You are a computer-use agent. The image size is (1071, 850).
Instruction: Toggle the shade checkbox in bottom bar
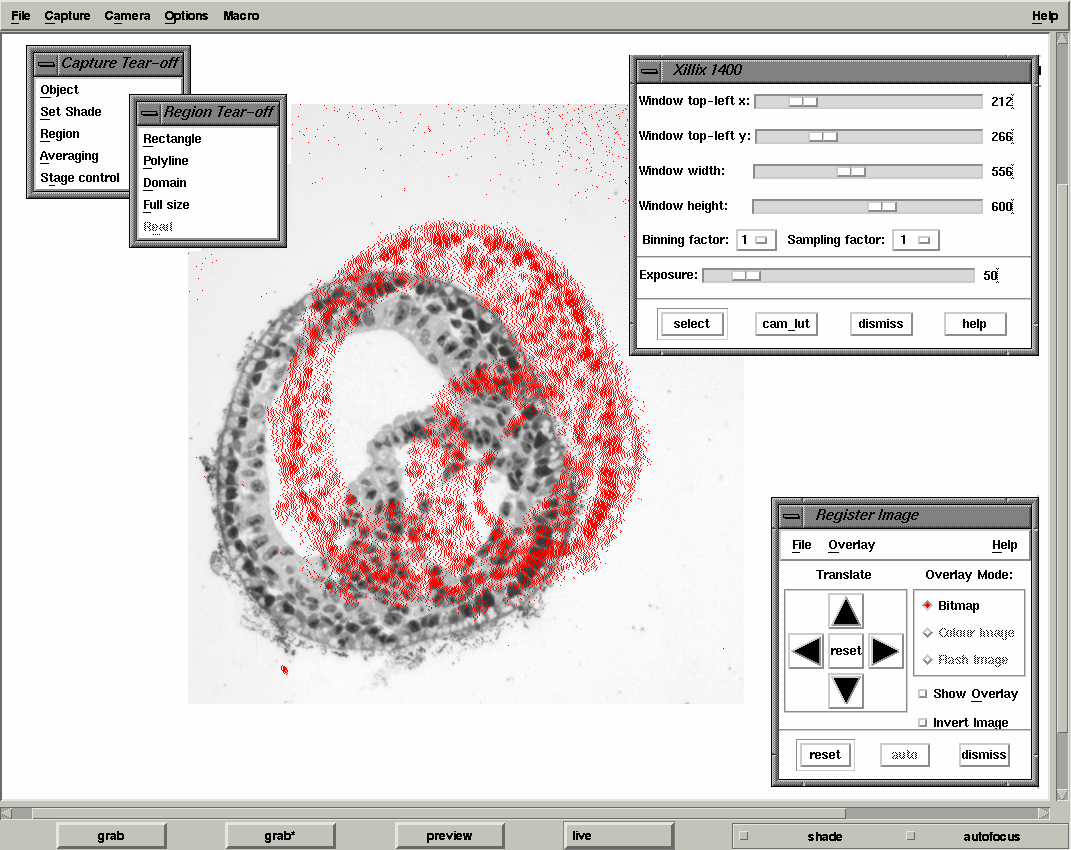[x=744, y=836]
